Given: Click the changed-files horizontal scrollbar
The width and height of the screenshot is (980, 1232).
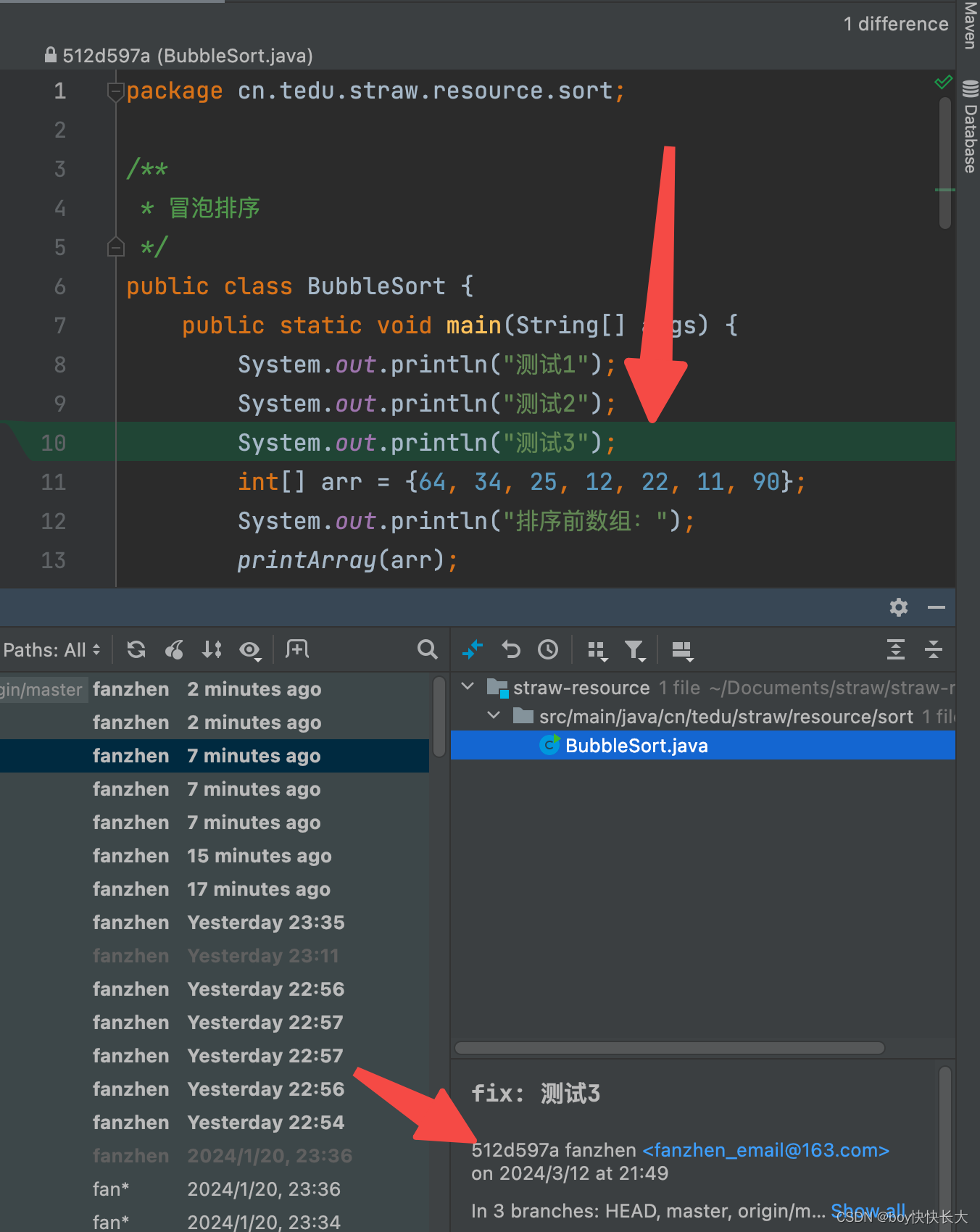Looking at the screenshot, I should pyautogui.click(x=669, y=1048).
